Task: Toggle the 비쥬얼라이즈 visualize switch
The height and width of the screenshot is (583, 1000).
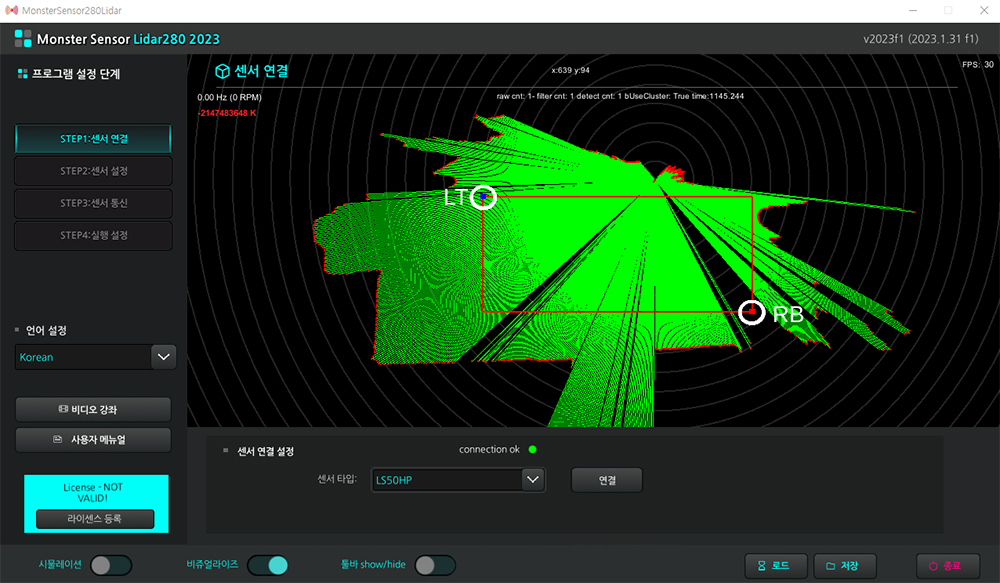Action: click(268, 565)
